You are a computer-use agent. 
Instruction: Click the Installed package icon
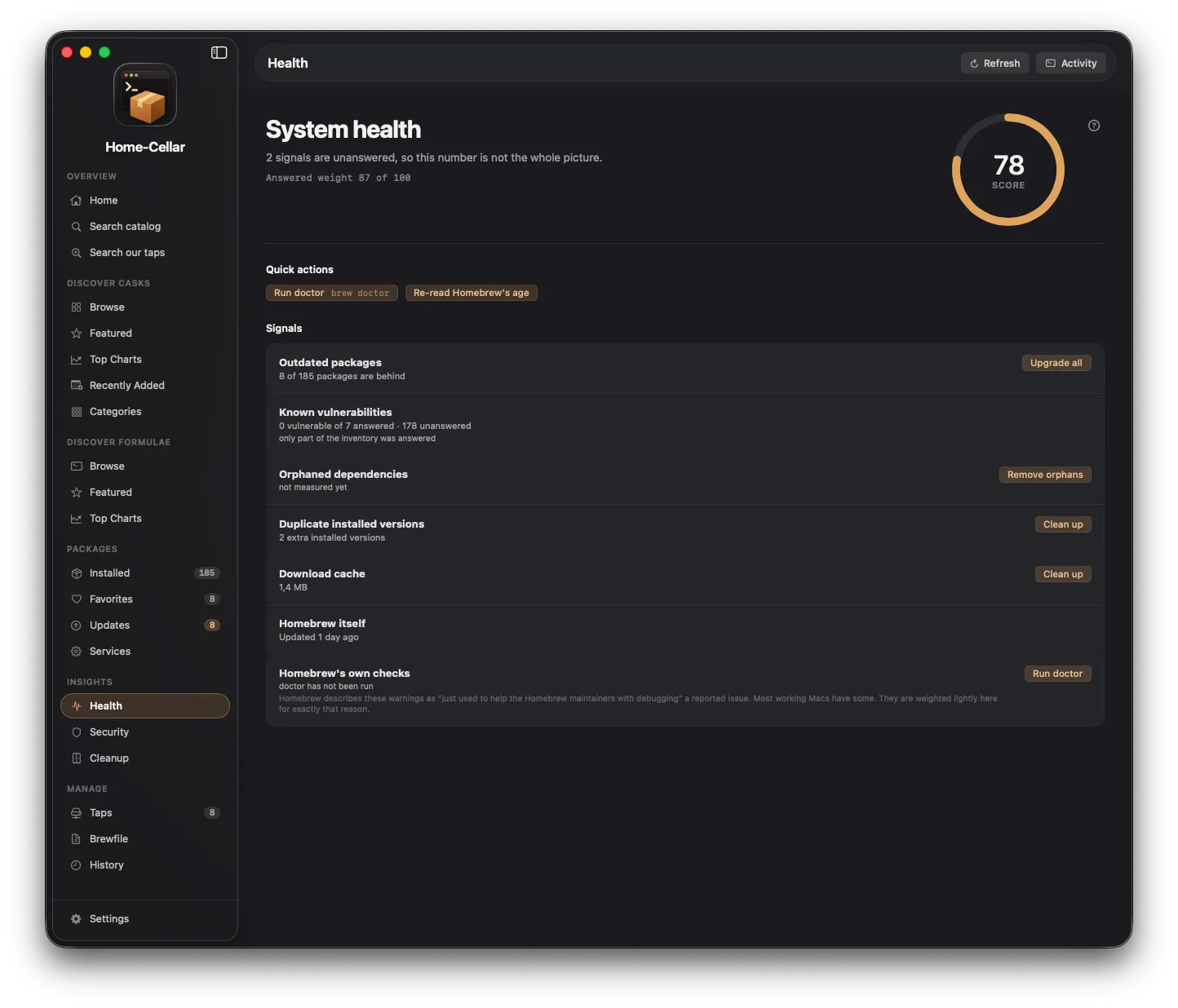[x=76, y=573]
